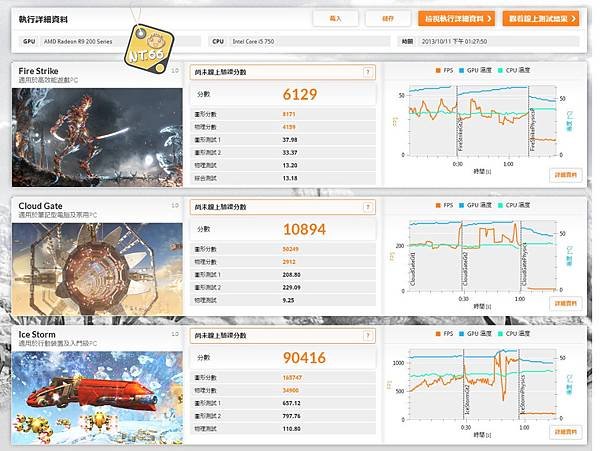
Task: Click the FireStrikePhysics marker line in chart
Action: (x=530, y=121)
